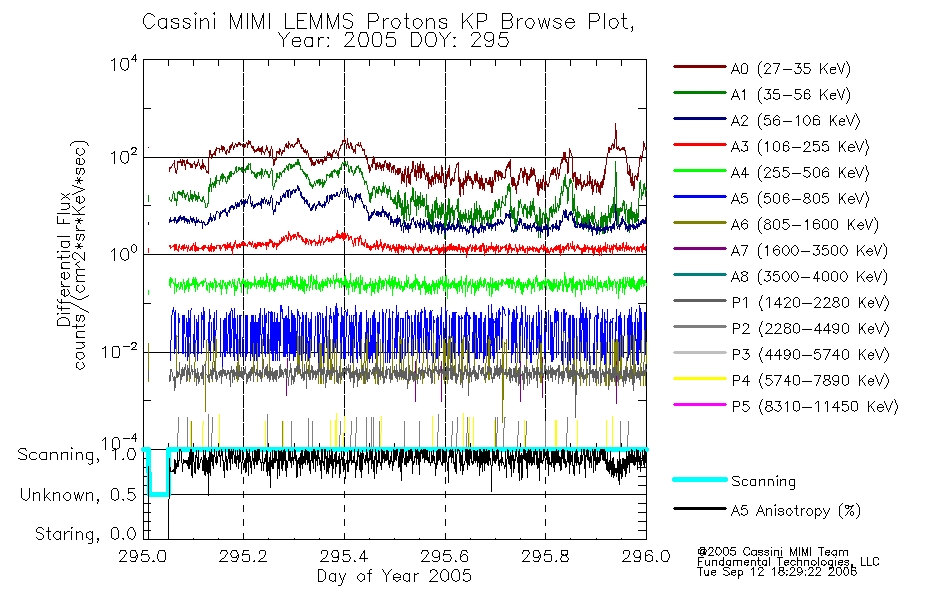The width and height of the screenshot is (950, 600).
Task: Click the purple A7 legend line
Action: (x=699, y=248)
